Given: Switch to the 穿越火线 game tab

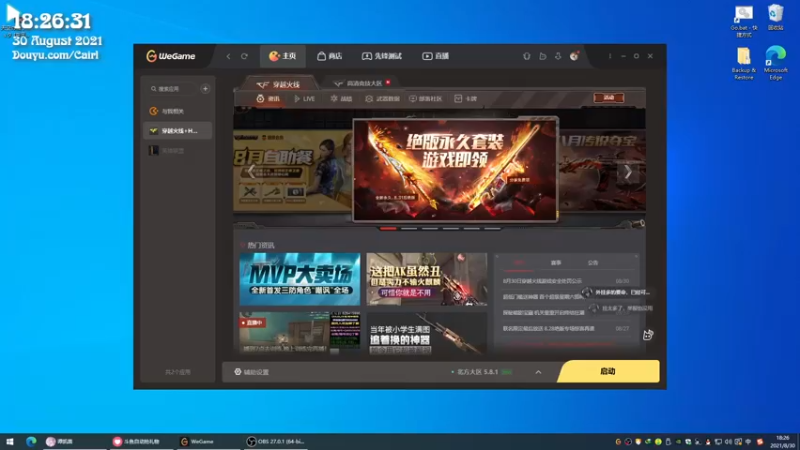Looking at the screenshot, I should 279,84.
